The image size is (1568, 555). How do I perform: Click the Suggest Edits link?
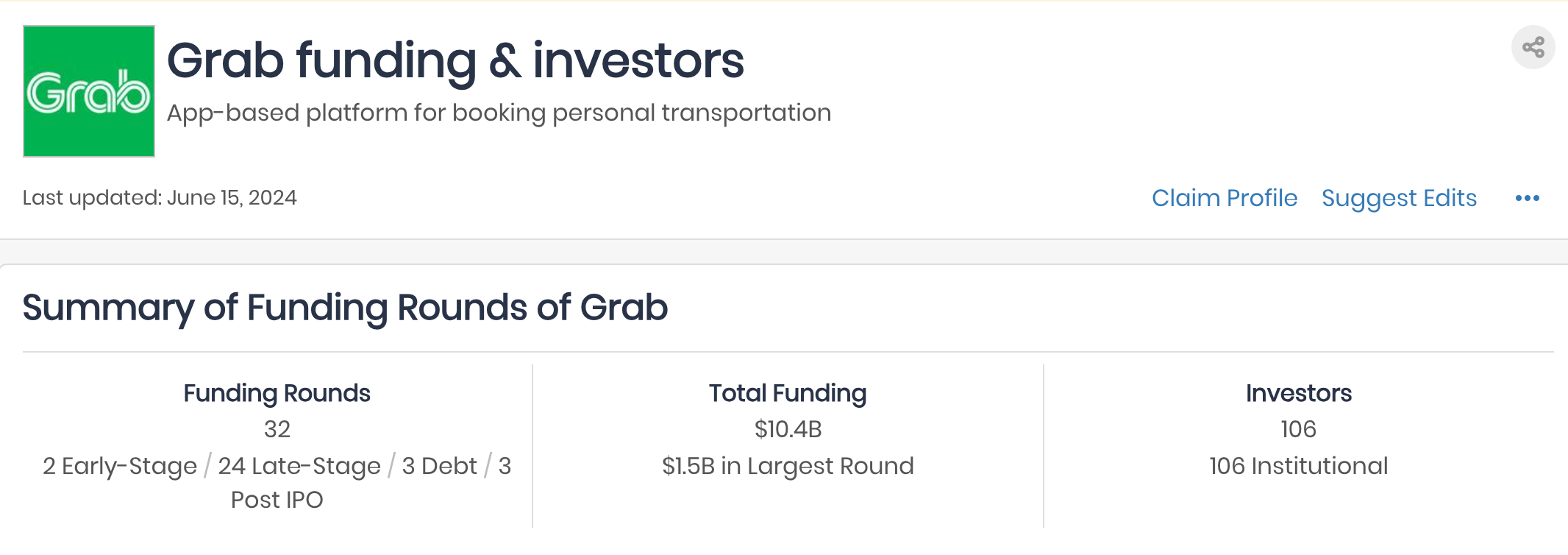(1399, 198)
